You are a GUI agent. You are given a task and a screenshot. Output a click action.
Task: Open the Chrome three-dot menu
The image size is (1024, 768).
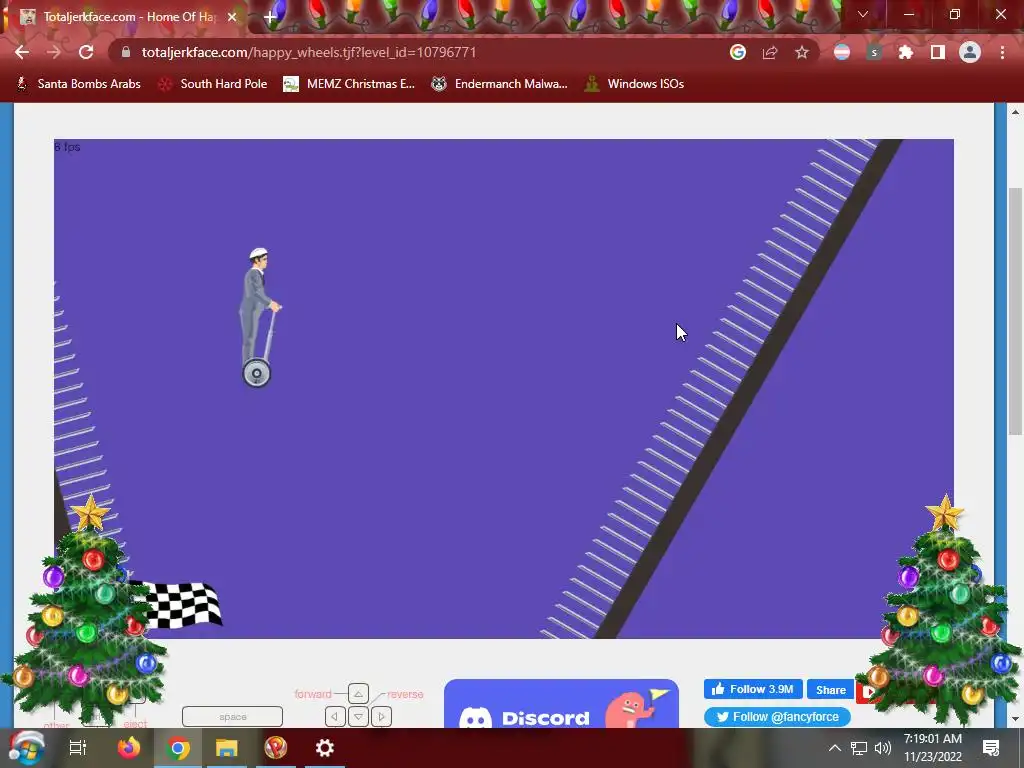(x=1002, y=52)
